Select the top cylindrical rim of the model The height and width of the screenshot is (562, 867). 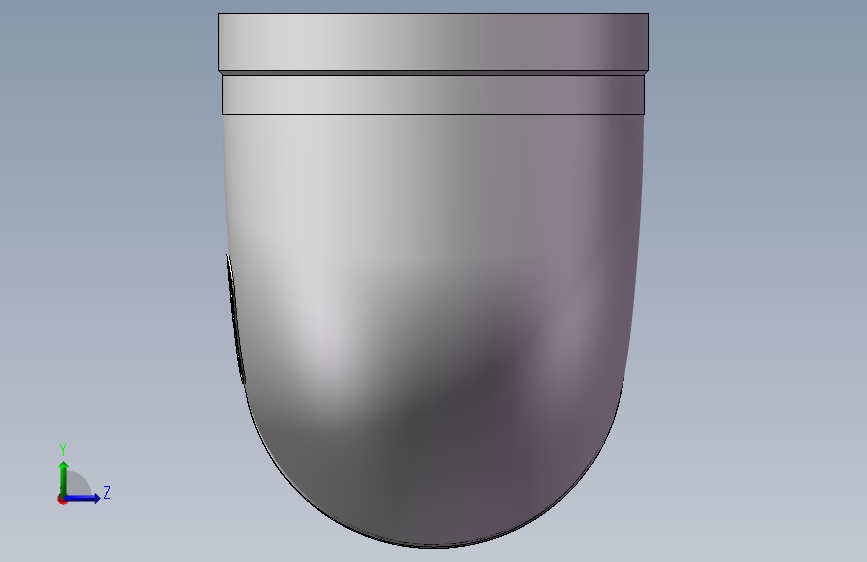(x=434, y=42)
